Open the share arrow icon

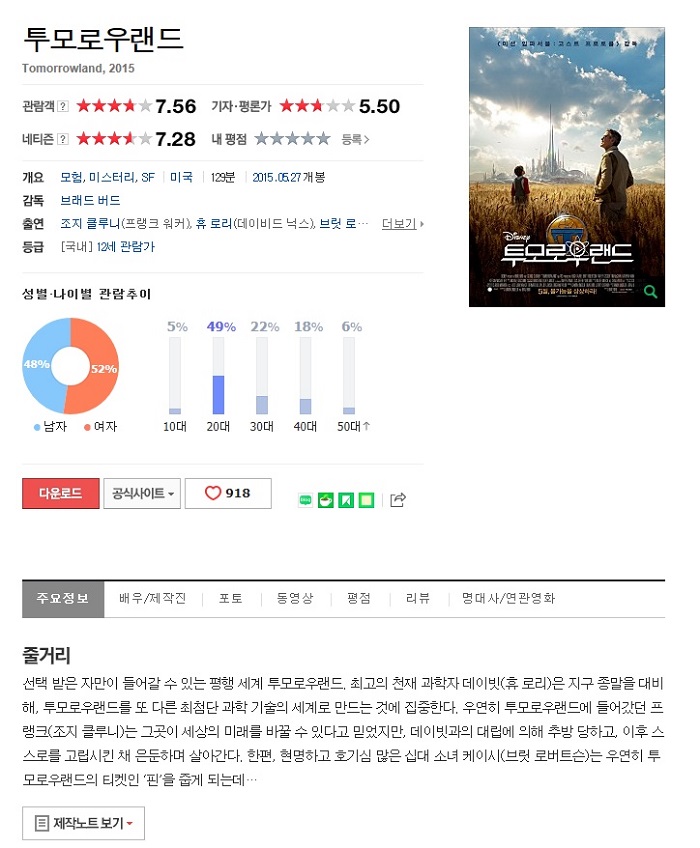click(x=398, y=500)
